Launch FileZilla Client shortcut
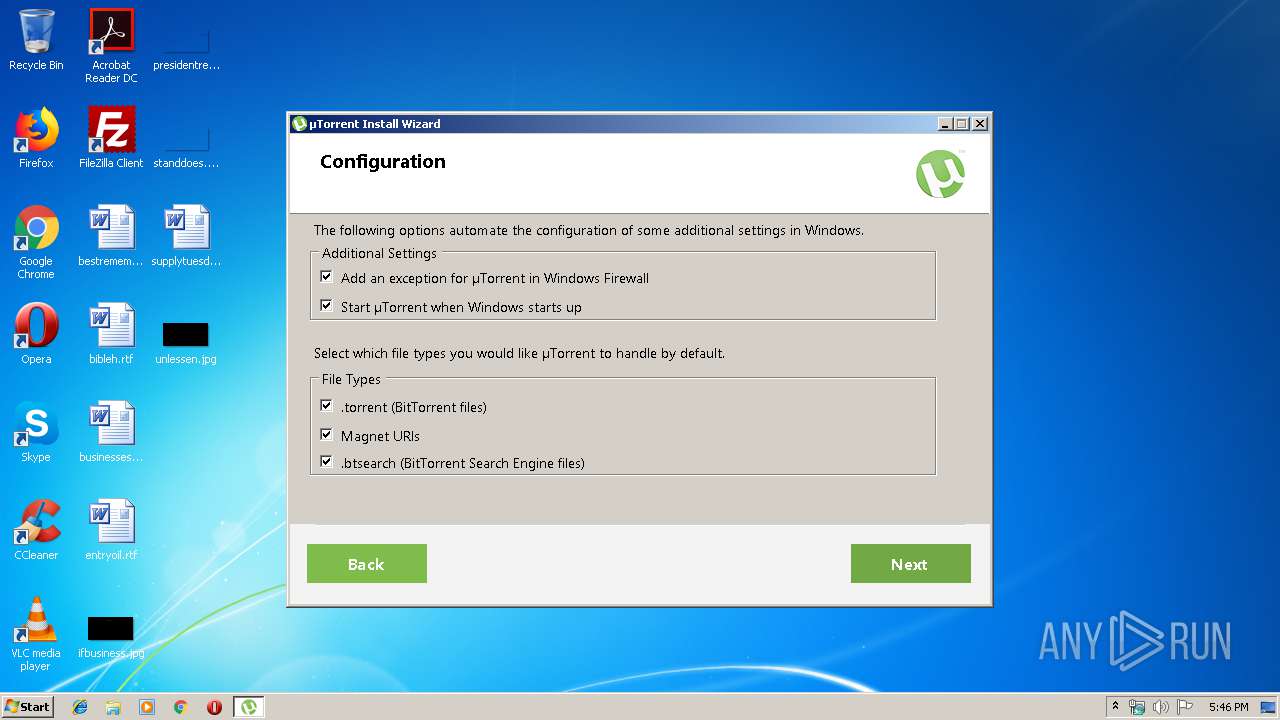 [x=111, y=138]
